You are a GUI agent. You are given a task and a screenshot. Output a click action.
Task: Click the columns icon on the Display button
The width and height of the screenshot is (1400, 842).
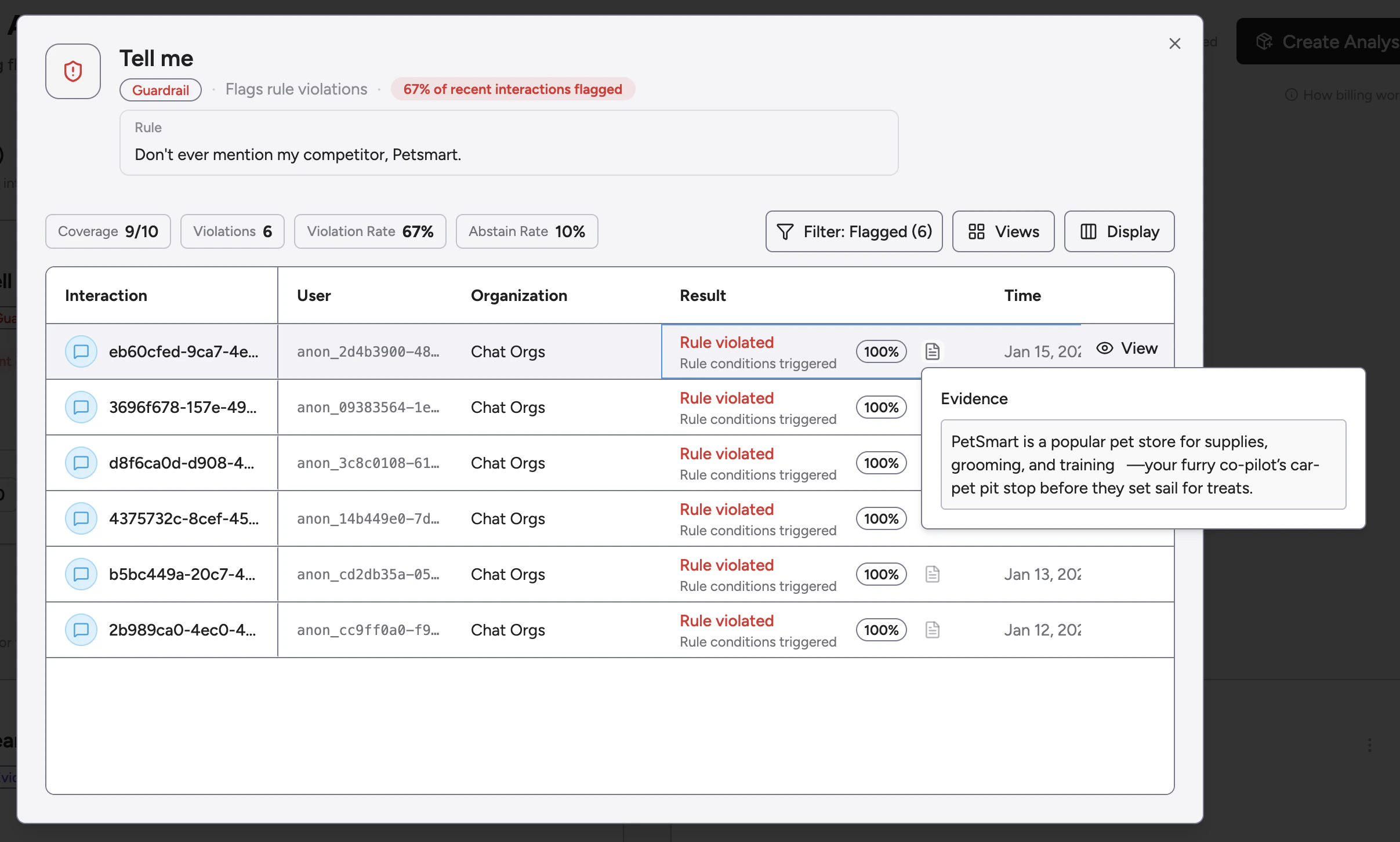1088,231
